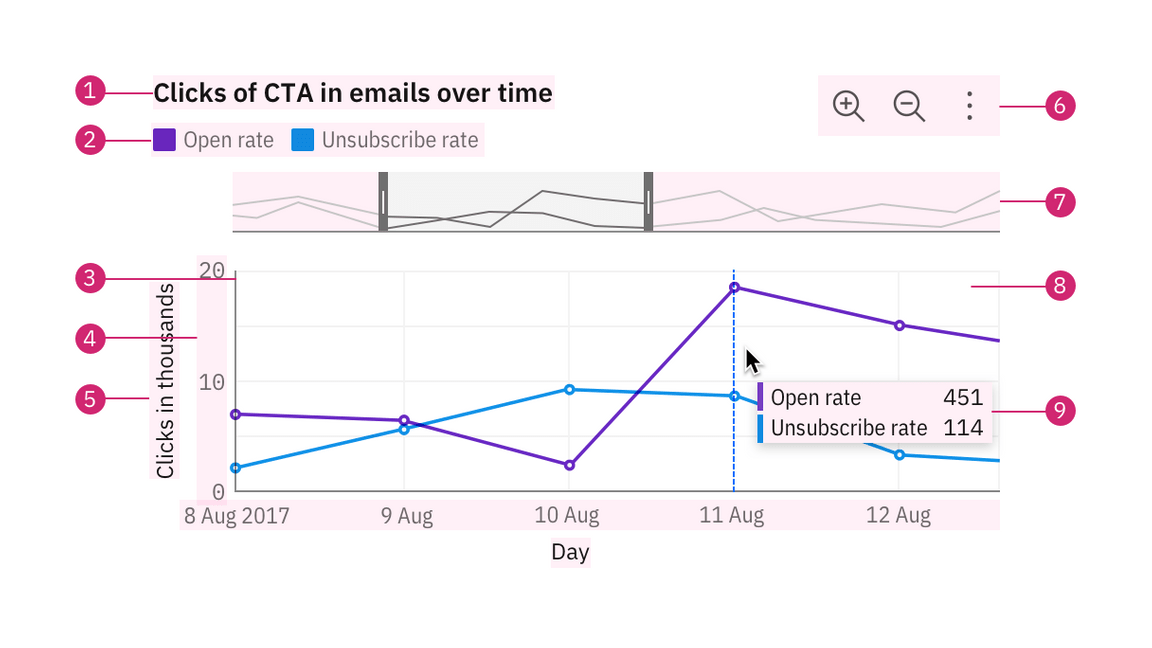Image resolution: width=1152 pixels, height=648 pixels.
Task: Click the Unsubscribe rate point on 10 Aug
Action: click(x=569, y=389)
